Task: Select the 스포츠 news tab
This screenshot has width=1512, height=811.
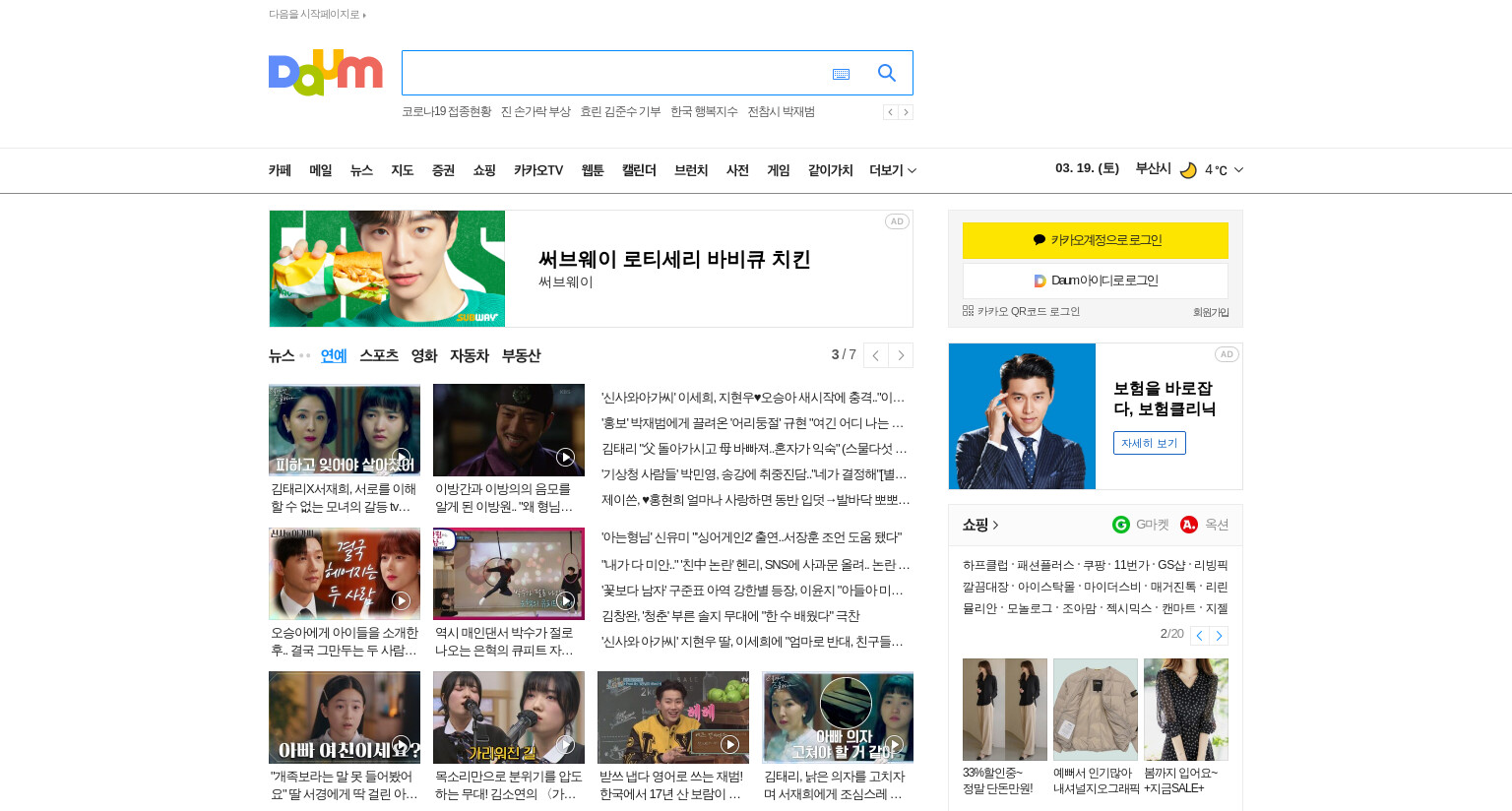Action: [x=379, y=355]
